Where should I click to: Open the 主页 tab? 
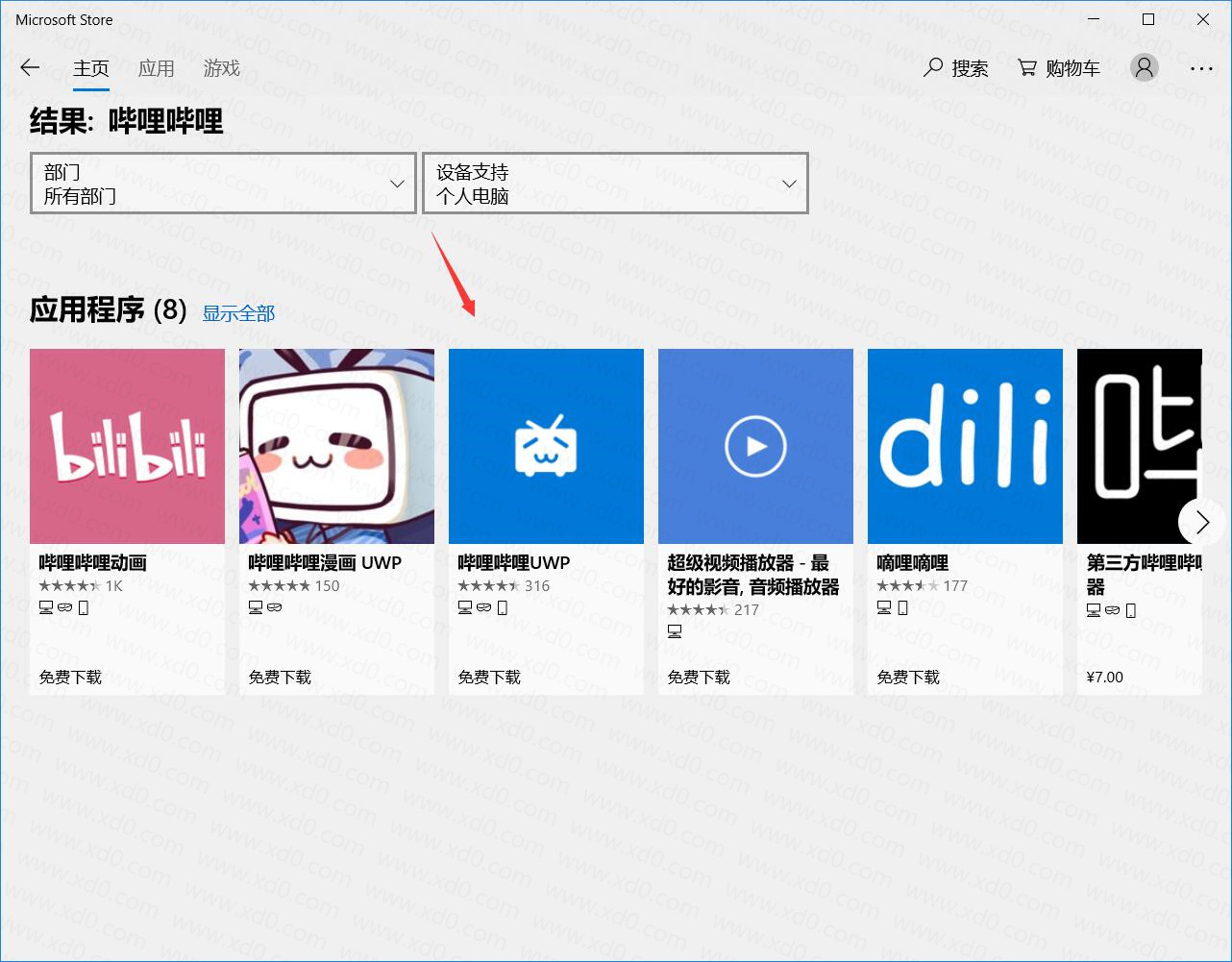pyautogui.click(x=91, y=68)
